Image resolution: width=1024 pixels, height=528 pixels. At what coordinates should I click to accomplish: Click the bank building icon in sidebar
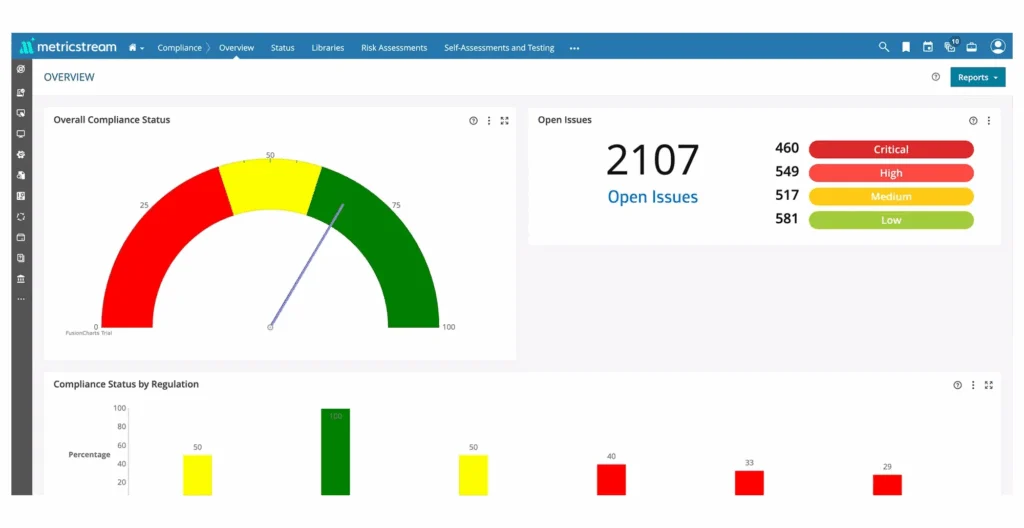coord(21,279)
